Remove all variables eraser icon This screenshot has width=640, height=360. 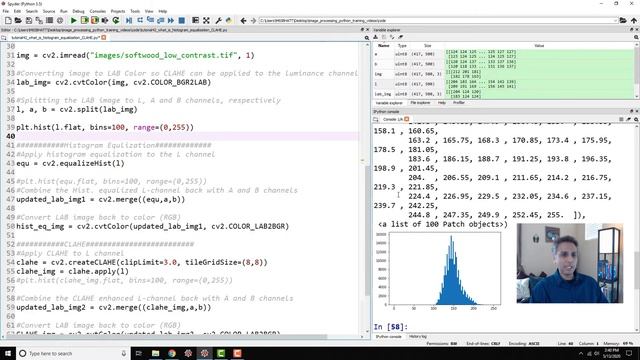pyautogui.click(x=400, y=37)
